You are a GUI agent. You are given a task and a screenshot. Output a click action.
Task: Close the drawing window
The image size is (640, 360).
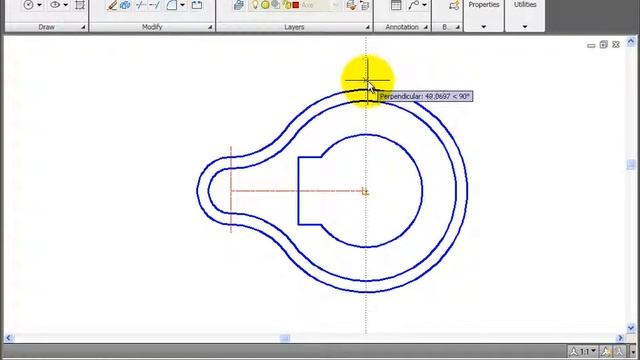click(x=616, y=44)
